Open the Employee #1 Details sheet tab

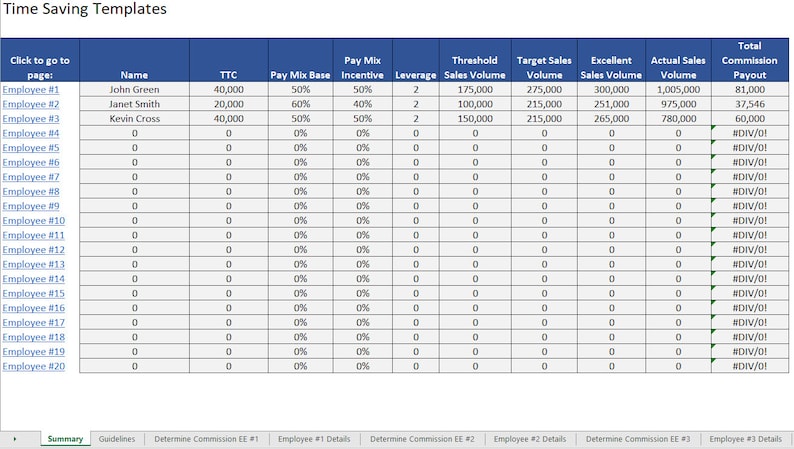coord(314,439)
